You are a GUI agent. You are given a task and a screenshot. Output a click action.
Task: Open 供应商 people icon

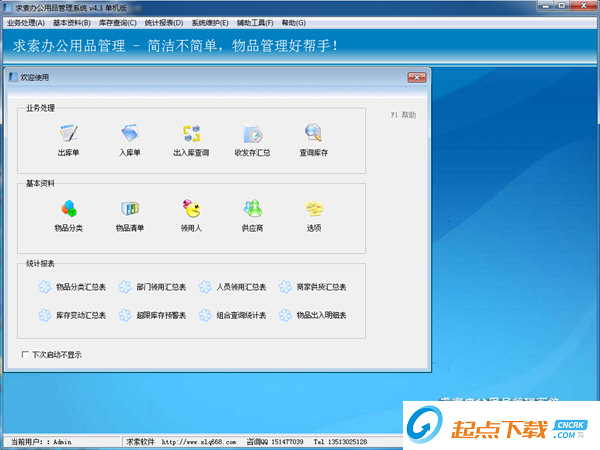click(x=253, y=208)
